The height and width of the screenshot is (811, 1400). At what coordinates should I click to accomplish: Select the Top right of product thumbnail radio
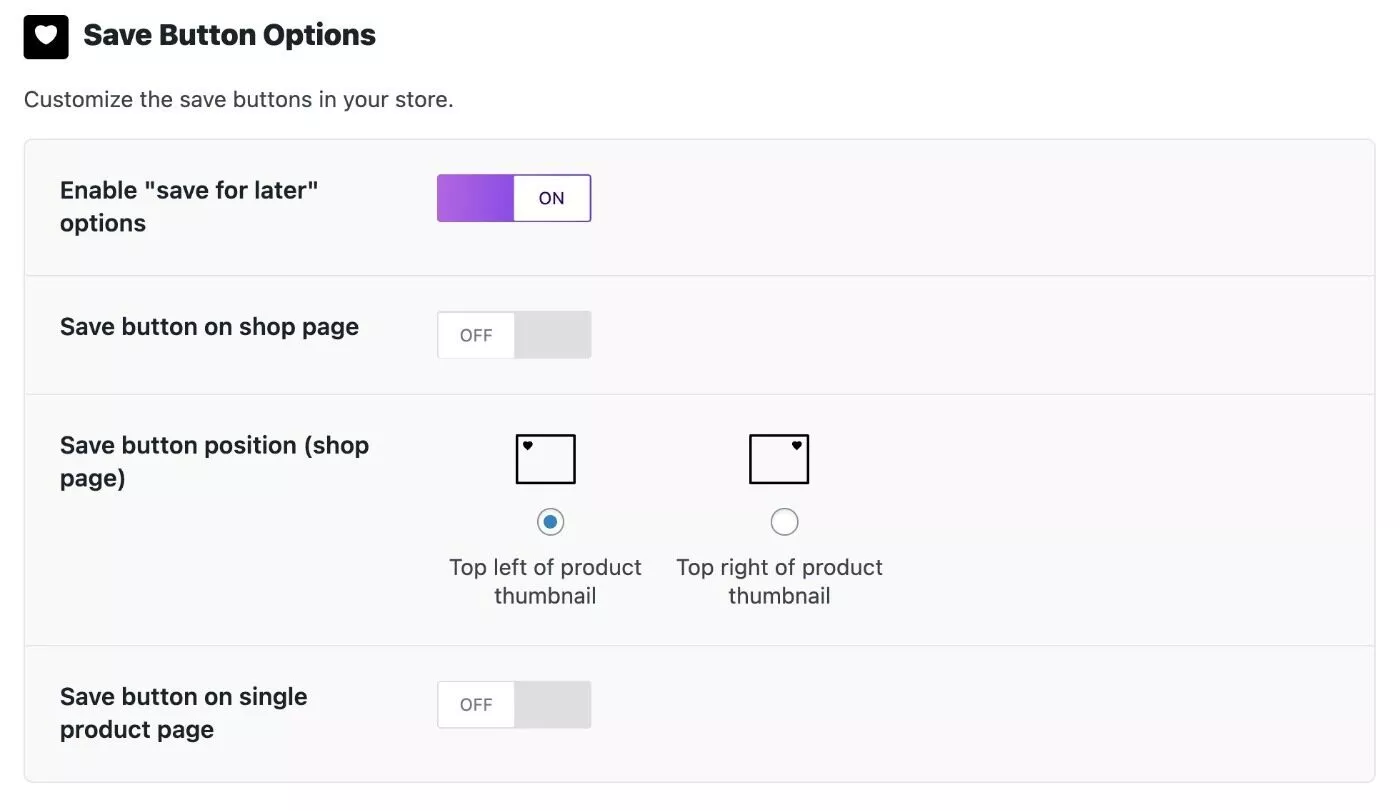[x=784, y=522]
